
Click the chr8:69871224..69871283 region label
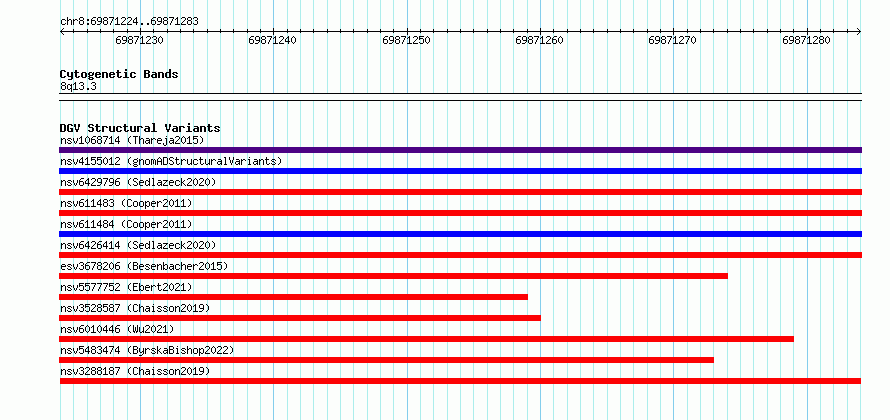[x=129, y=22]
